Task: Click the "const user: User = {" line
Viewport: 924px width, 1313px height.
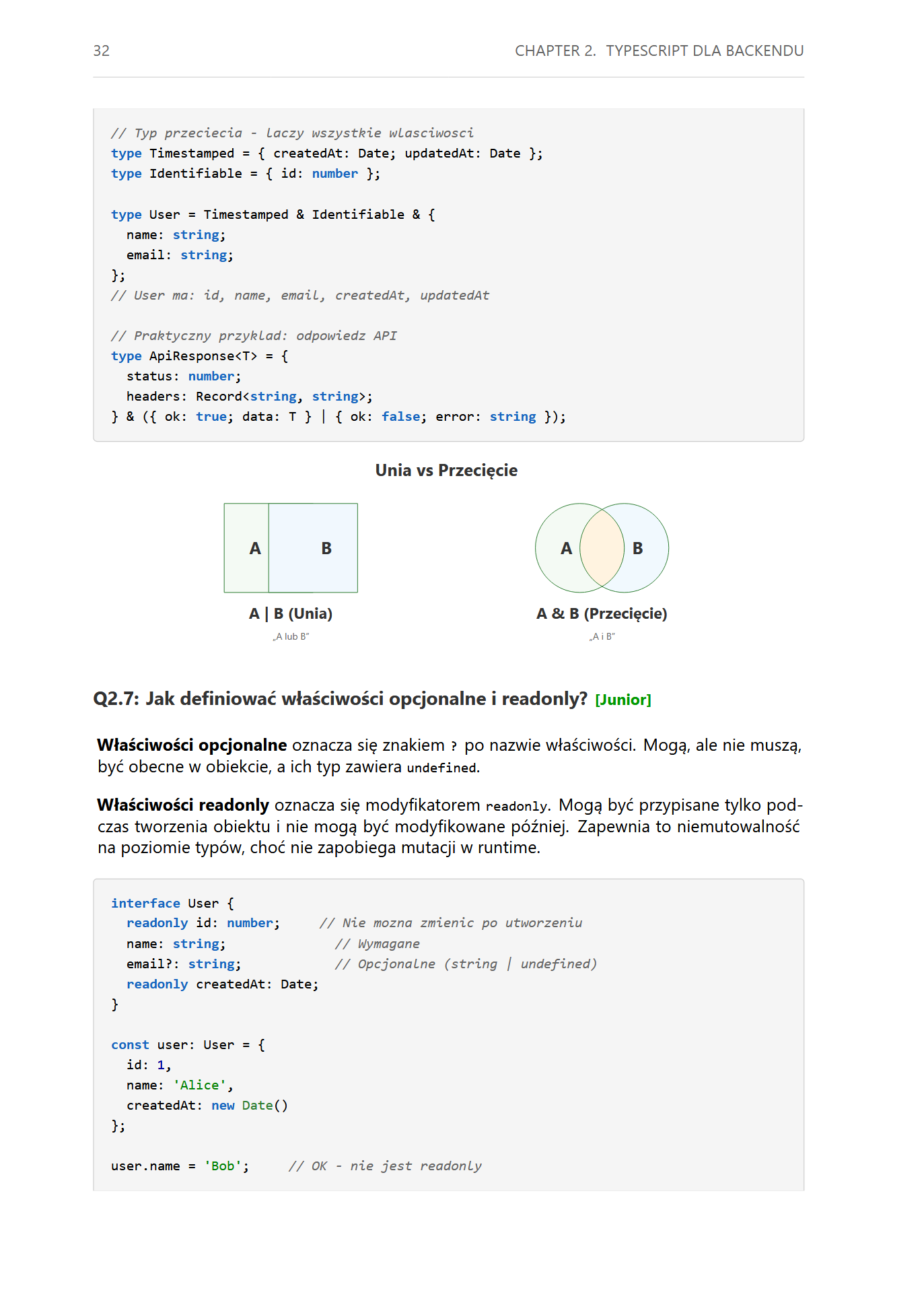Action: pos(188,1045)
